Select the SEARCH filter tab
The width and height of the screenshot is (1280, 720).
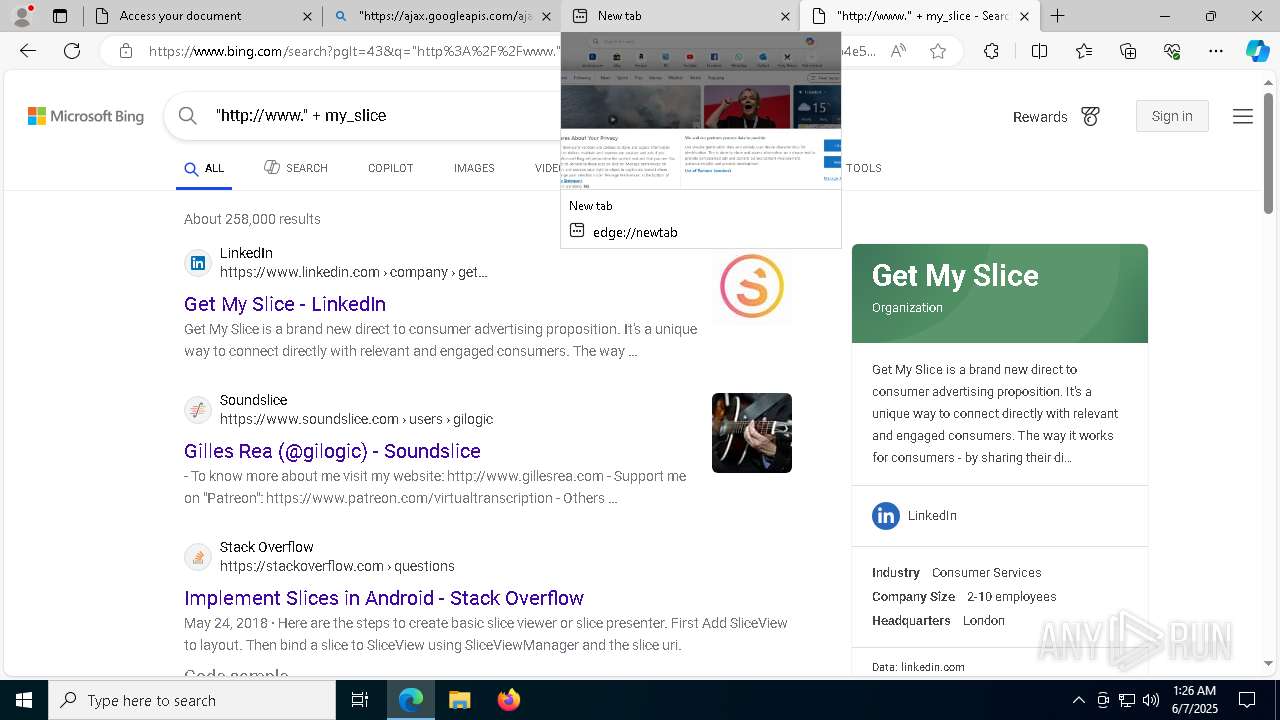[x=296, y=168]
